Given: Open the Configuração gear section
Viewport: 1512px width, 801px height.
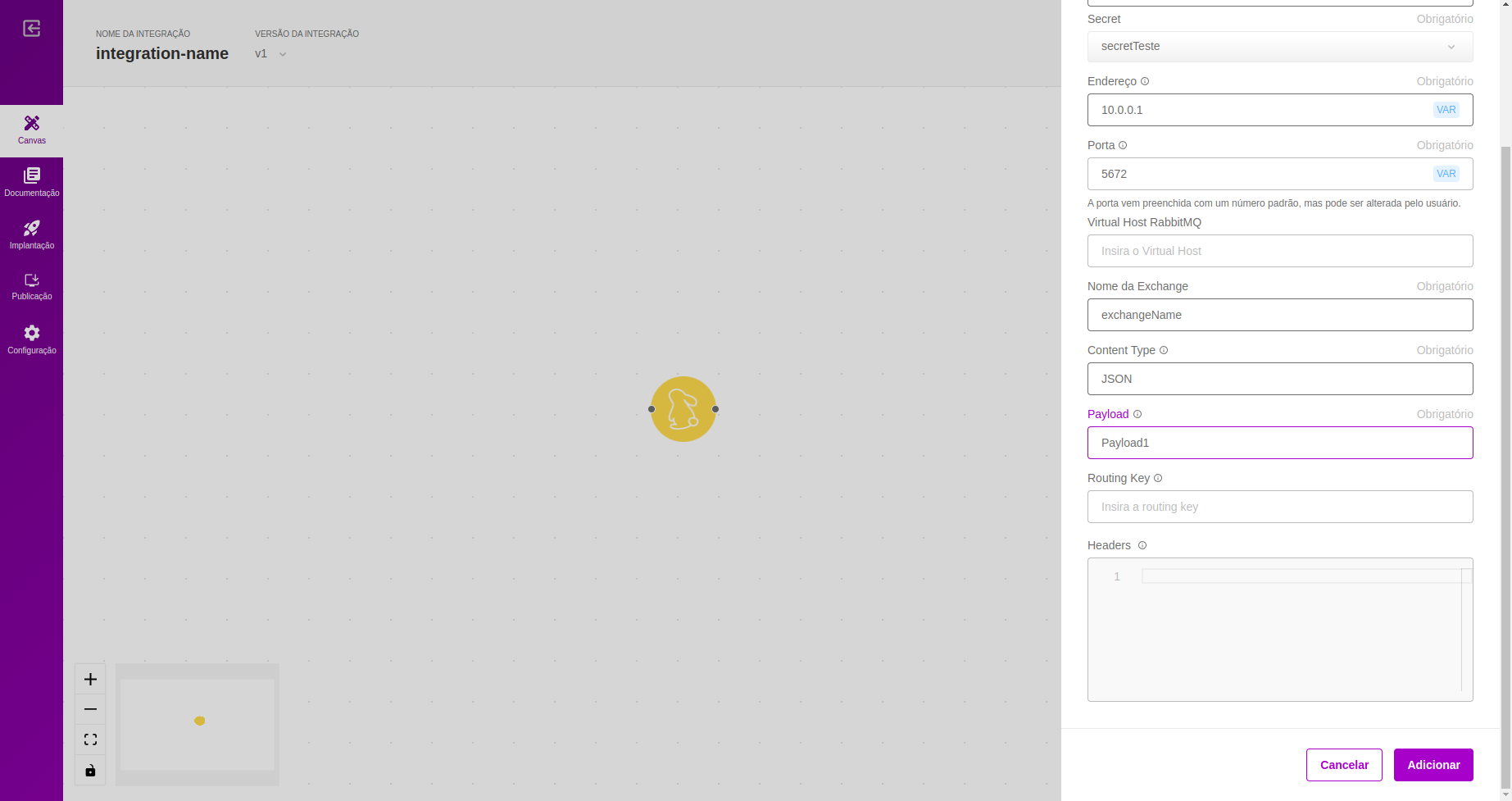Looking at the screenshot, I should pos(31,339).
